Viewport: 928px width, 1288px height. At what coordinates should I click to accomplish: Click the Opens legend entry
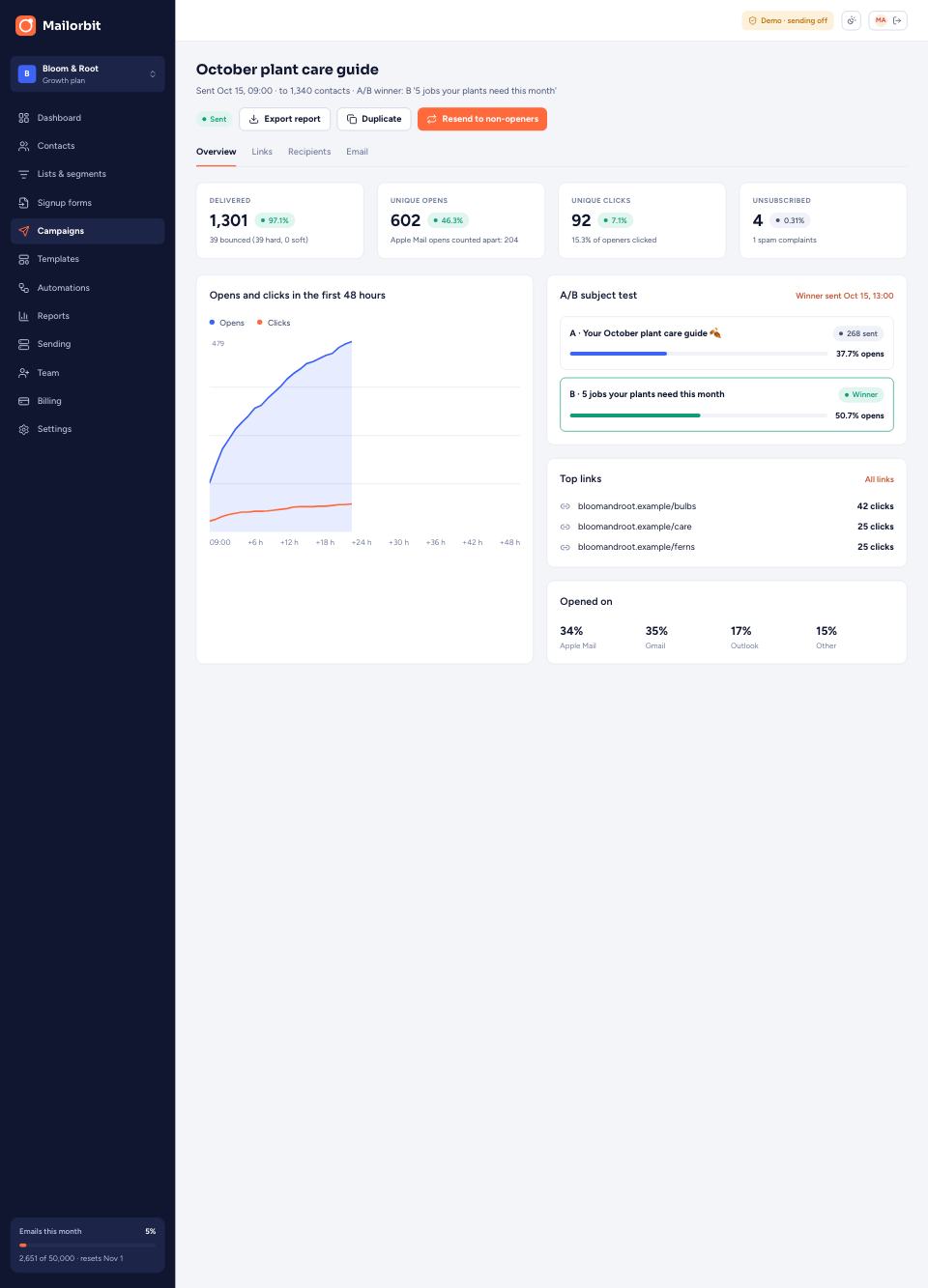tap(227, 323)
